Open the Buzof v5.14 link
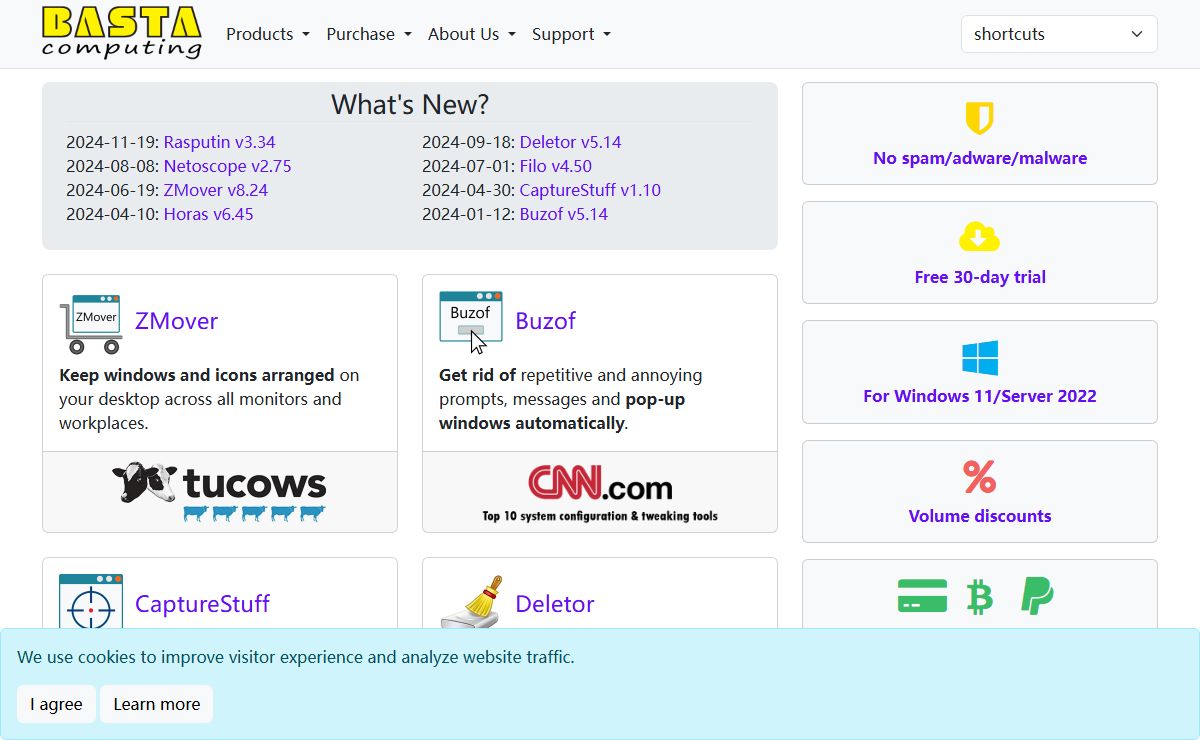The height and width of the screenshot is (740, 1200). coord(564,214)
